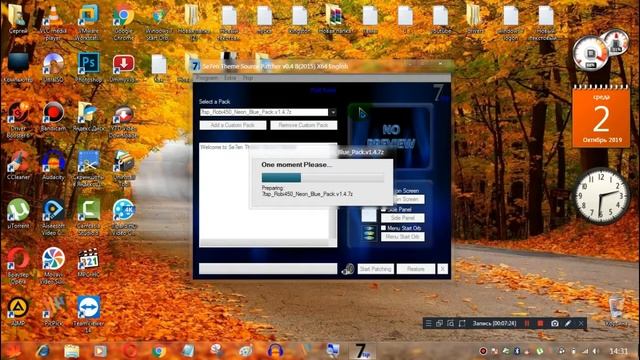
Task: Open the AIMP desktop shortcut
Action: [x=18, y=311]
